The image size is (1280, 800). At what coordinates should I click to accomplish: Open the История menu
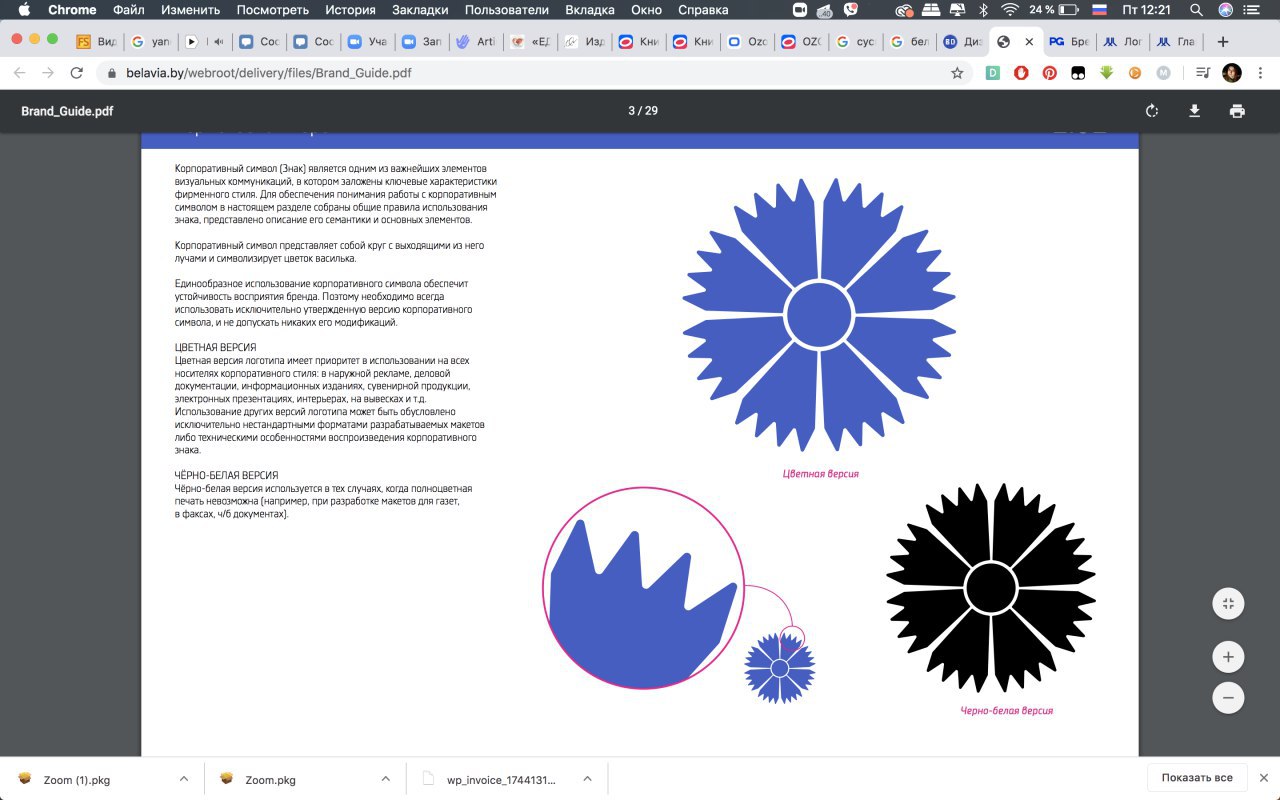[x=350, y=10]
